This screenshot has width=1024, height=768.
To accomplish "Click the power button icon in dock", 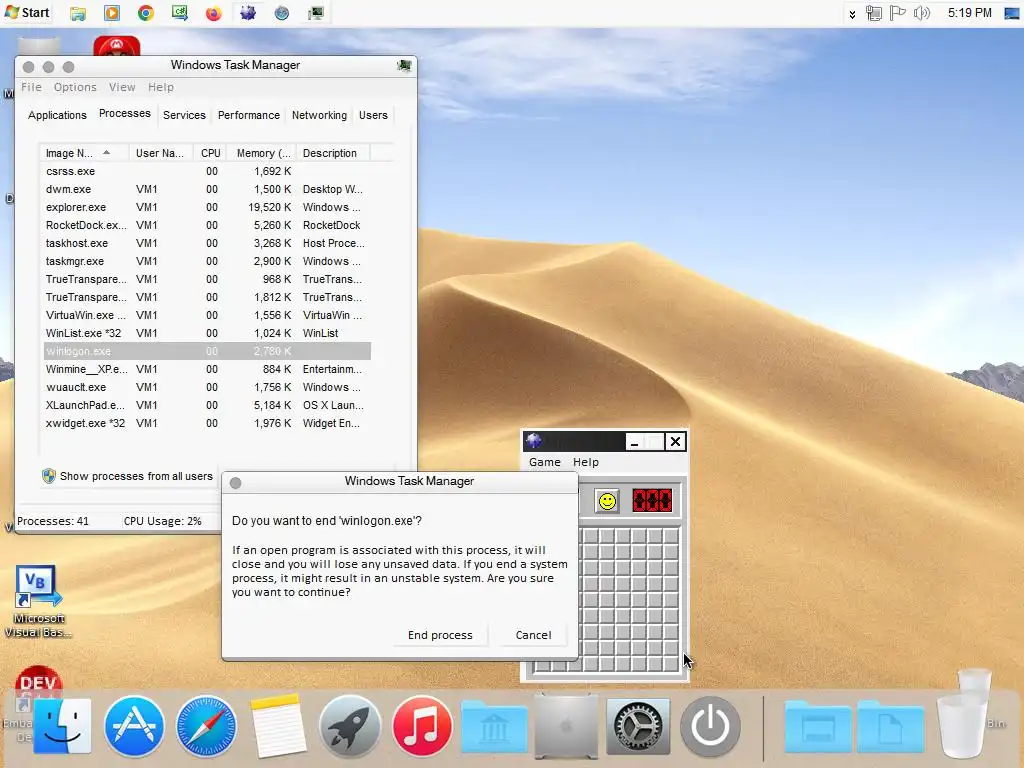I will (x=711, y=726).
